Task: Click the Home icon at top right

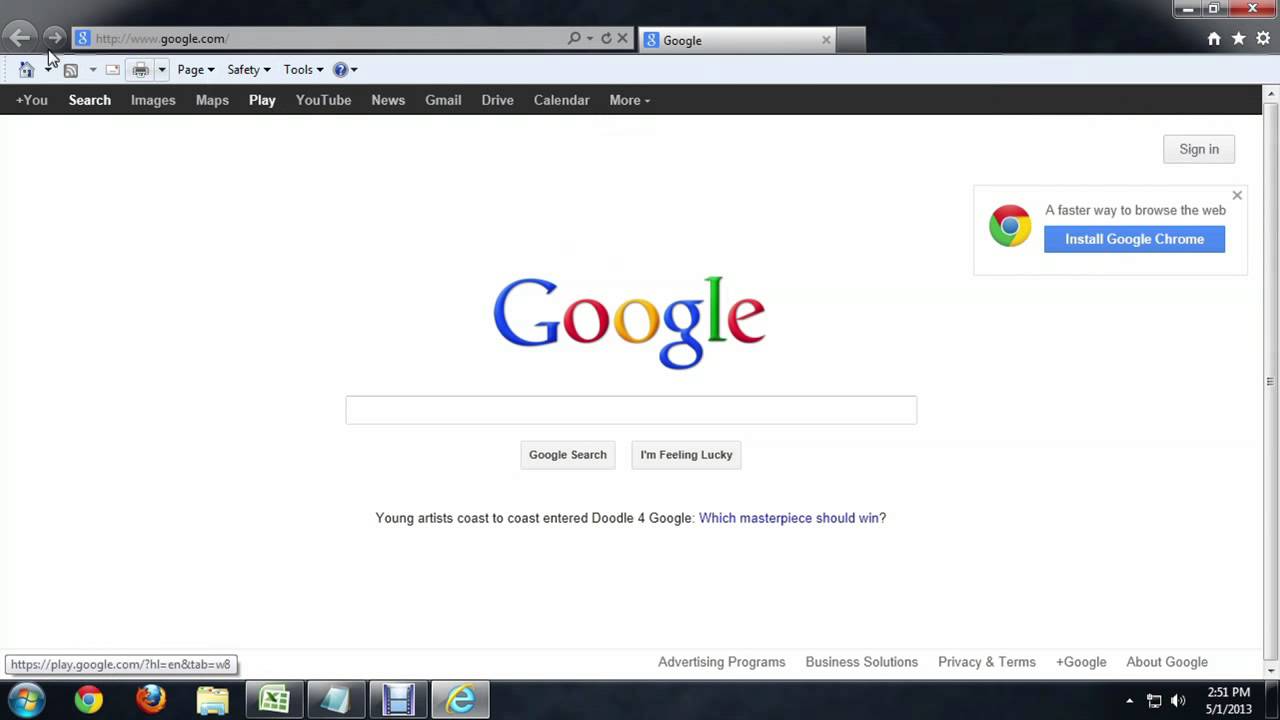Action: point(1214,38)
